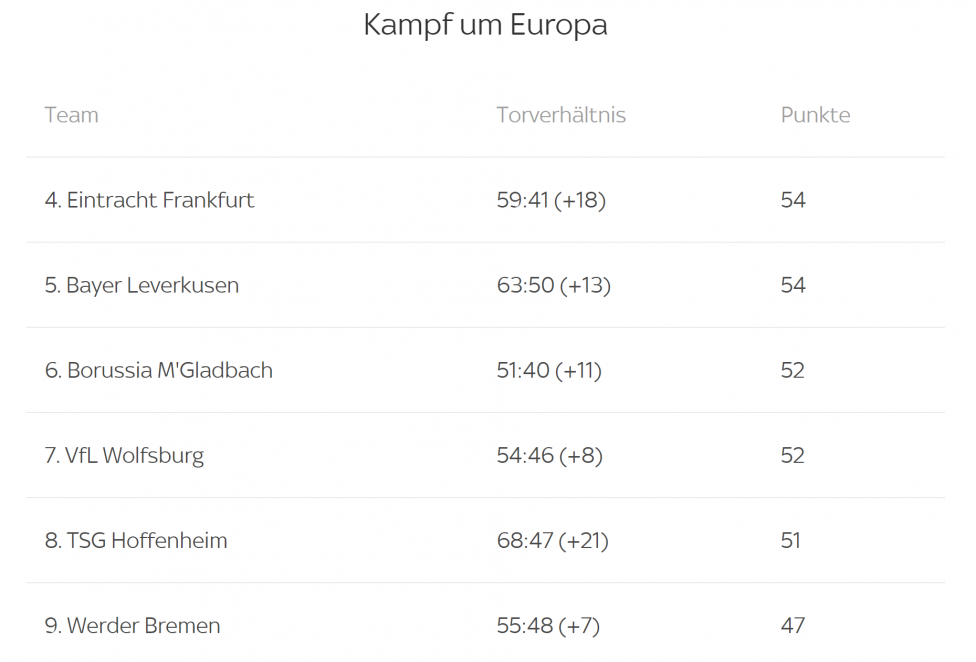Select the Team column header

pos(72,115)
